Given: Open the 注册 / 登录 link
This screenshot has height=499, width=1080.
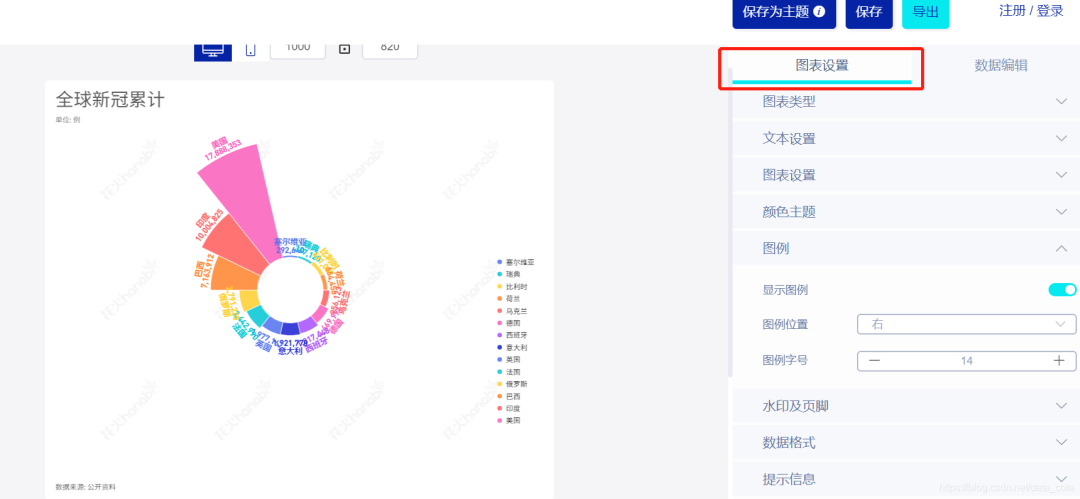Looking at the screenshot, I should pos(1031,11).
